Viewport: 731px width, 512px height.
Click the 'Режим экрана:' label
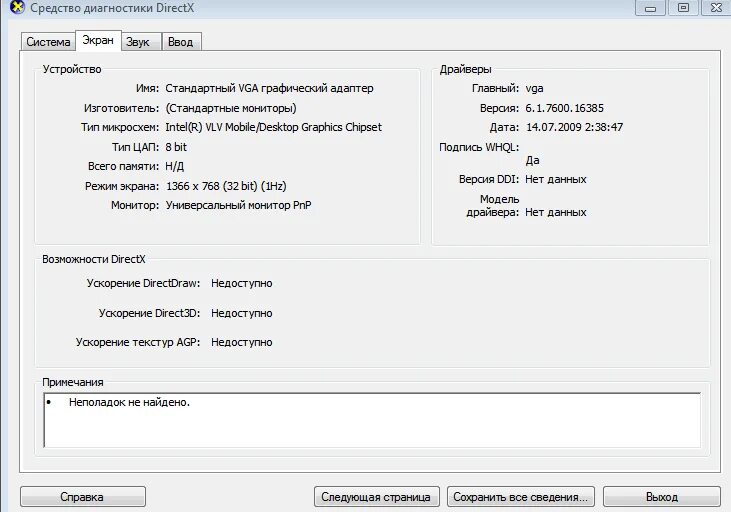click(122, 186)
